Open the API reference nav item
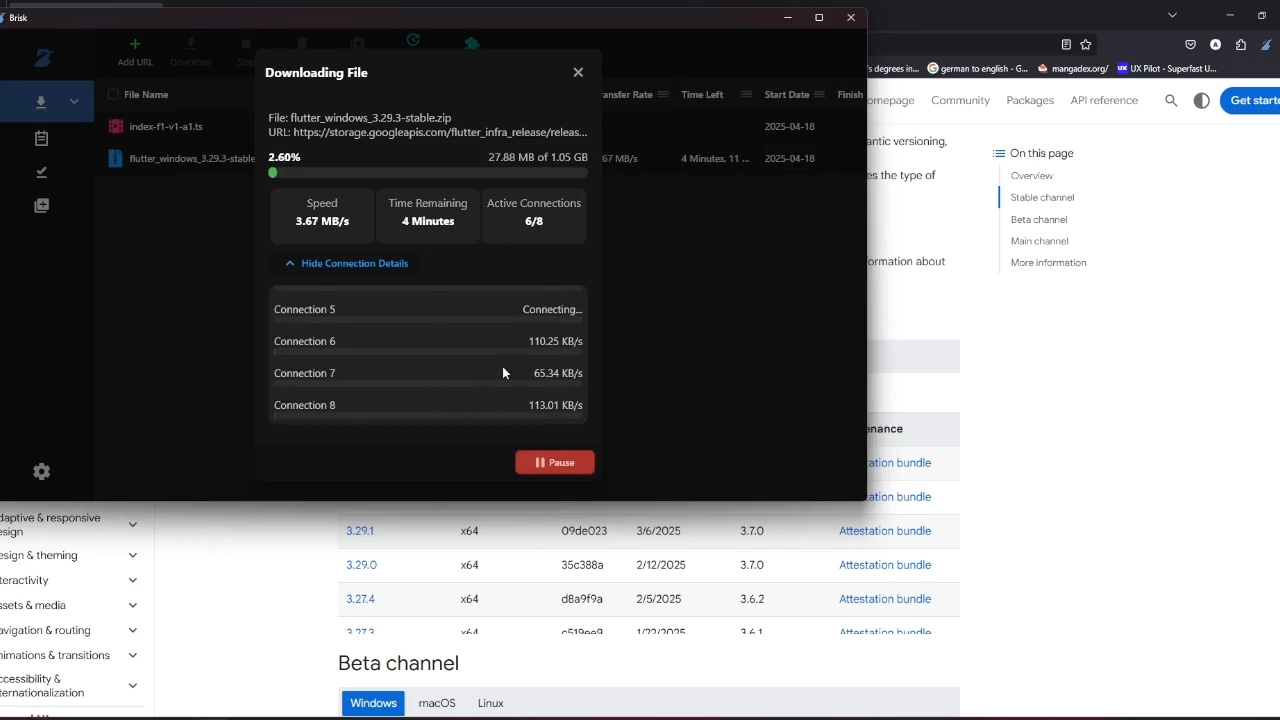 pyautogui.click(x=1104, y=100)
